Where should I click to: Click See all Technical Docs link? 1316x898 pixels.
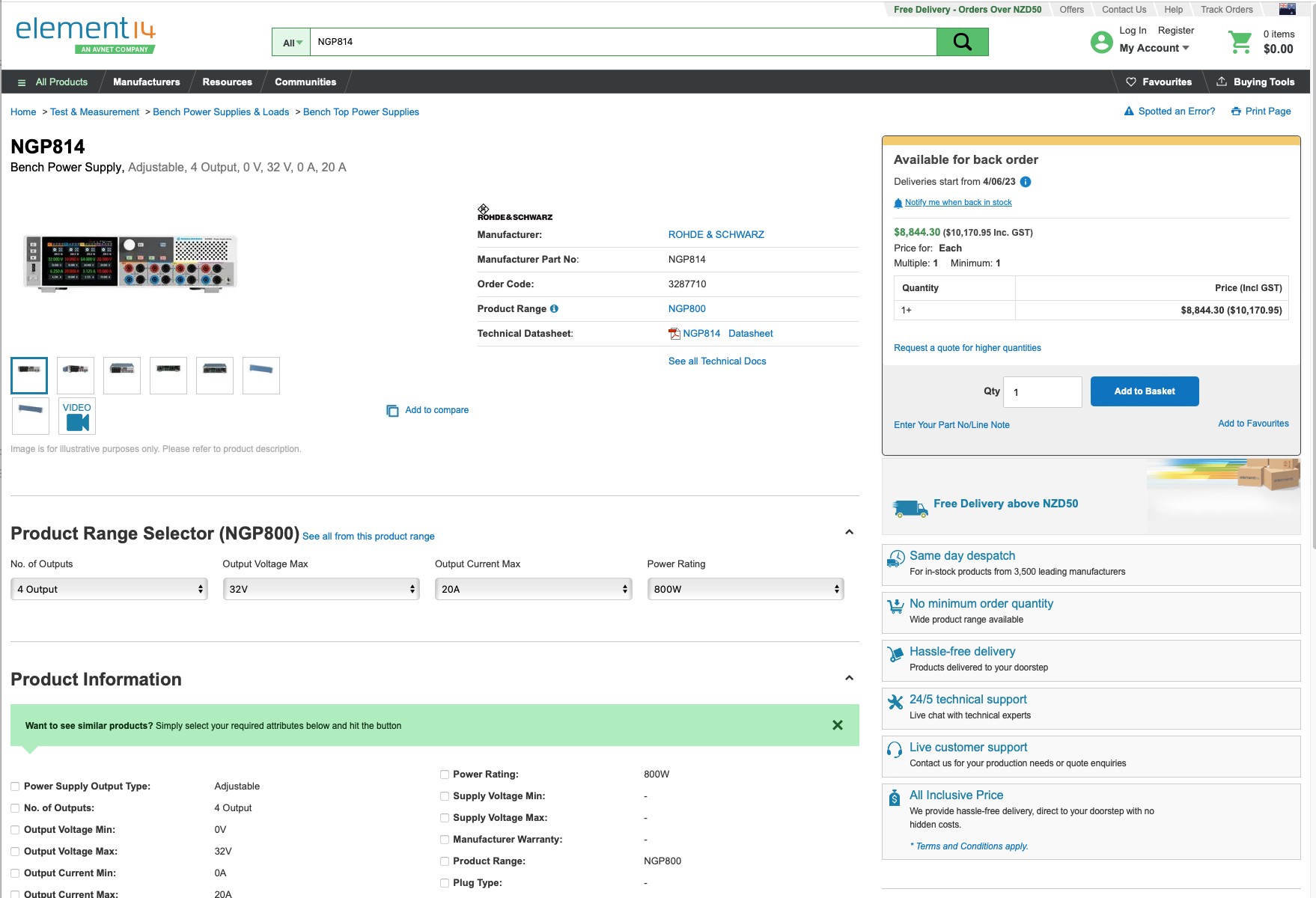pos(717,361)
